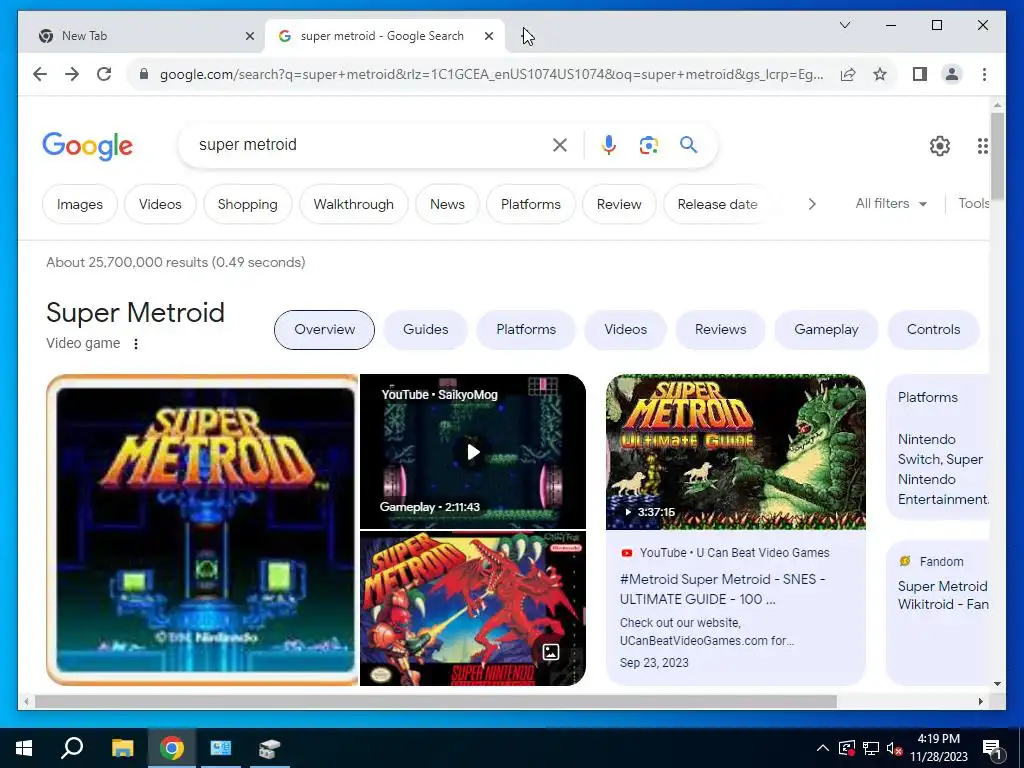This screenshot has width=1024, height=768.
Task: Click the Super Metroid box art image
Action: [x=473, y=609]
